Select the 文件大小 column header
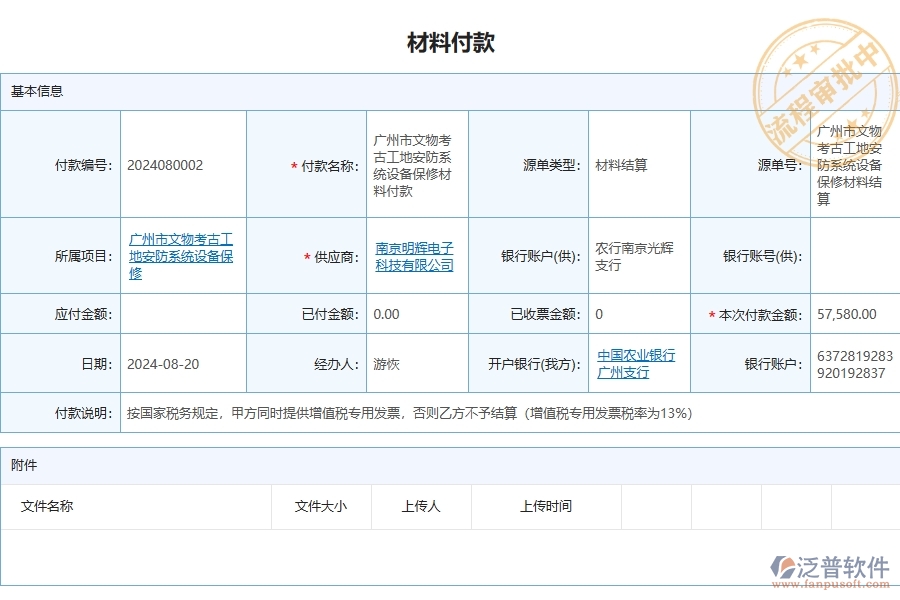The width and height of the screenshot is (900, 600). pyautogui.click(x=321, y=507)
